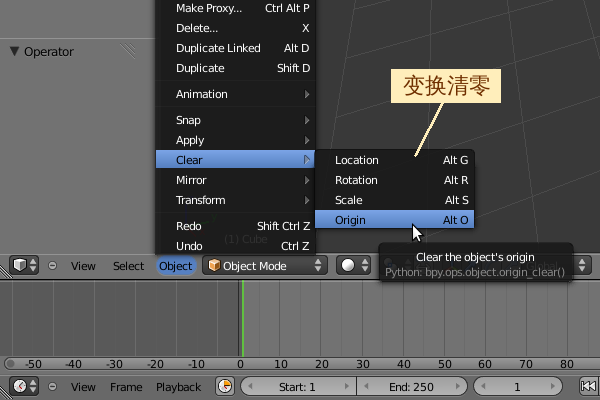Viewport: 600px width, 400px height.
Task: Choose Make Proxy from the Object menu
Action: (235, 8)
